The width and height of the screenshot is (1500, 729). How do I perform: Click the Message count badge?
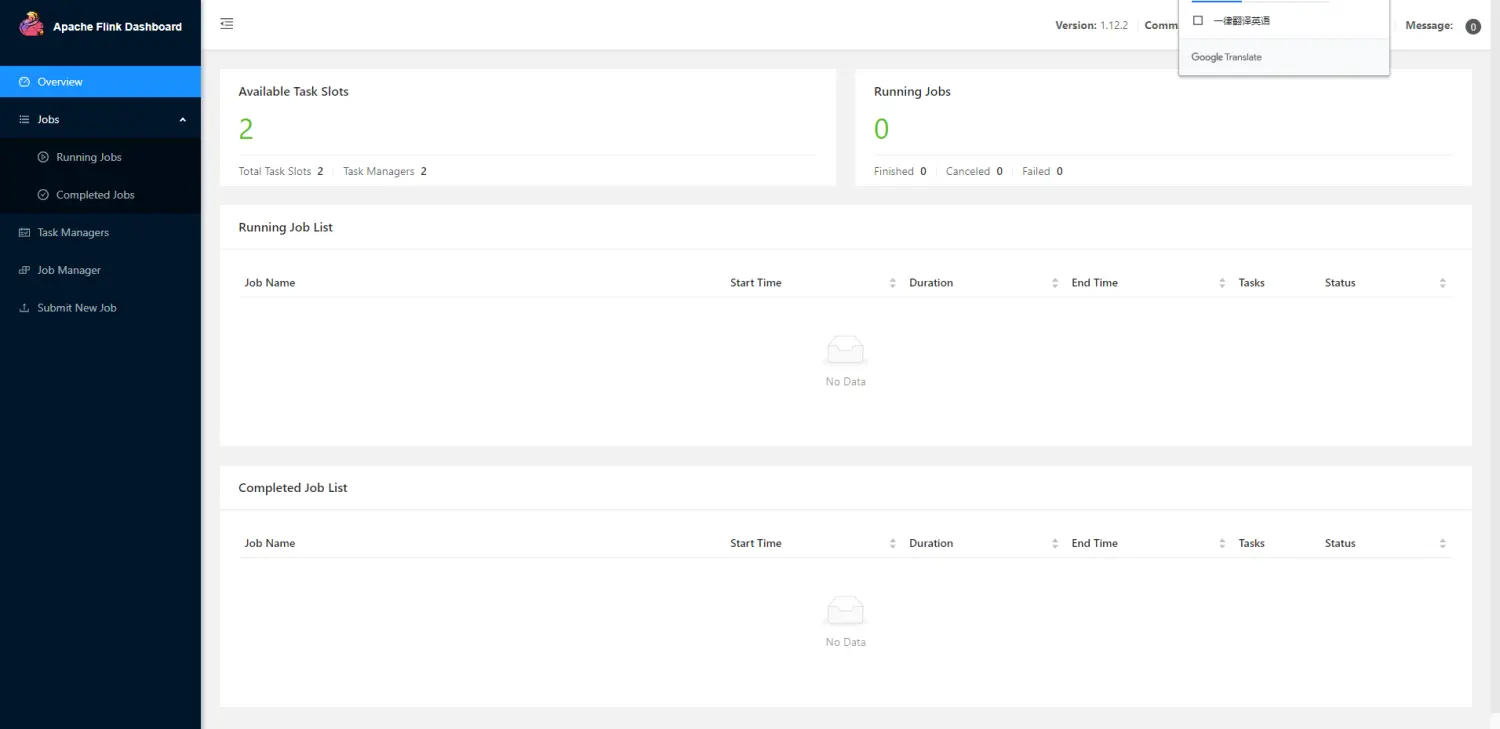coord(1472,27)
